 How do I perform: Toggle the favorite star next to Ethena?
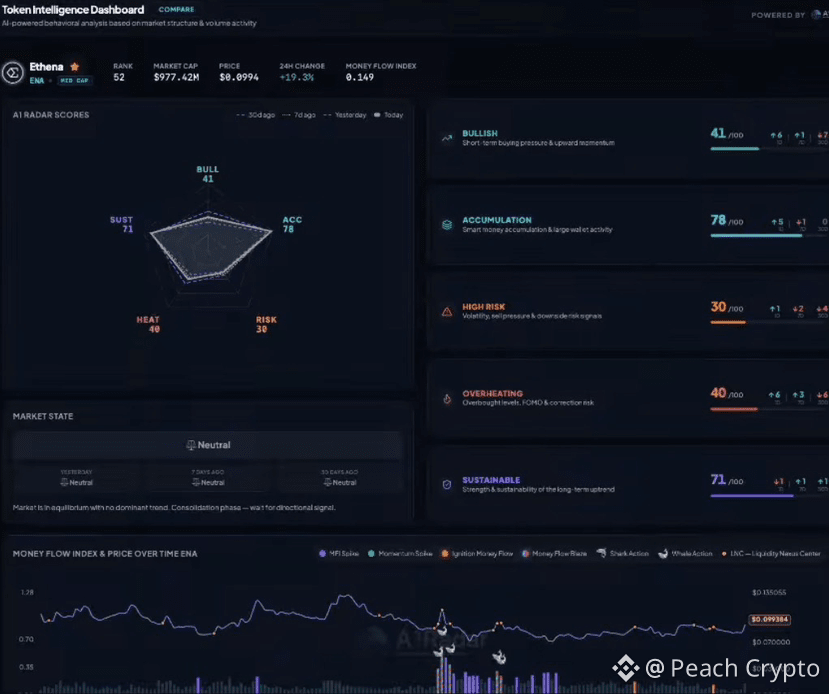75,67
